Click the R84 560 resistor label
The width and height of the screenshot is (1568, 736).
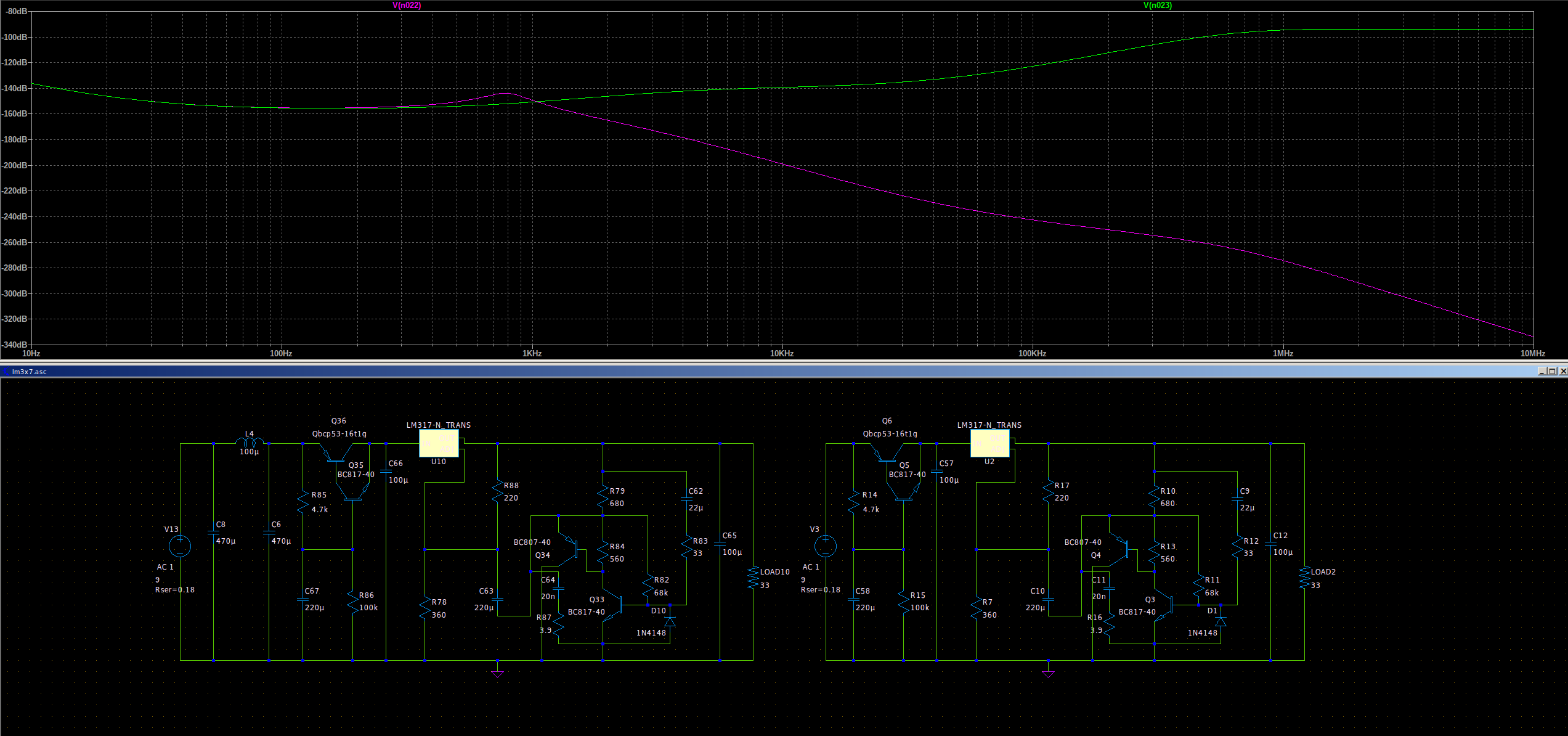coord(617,553)
